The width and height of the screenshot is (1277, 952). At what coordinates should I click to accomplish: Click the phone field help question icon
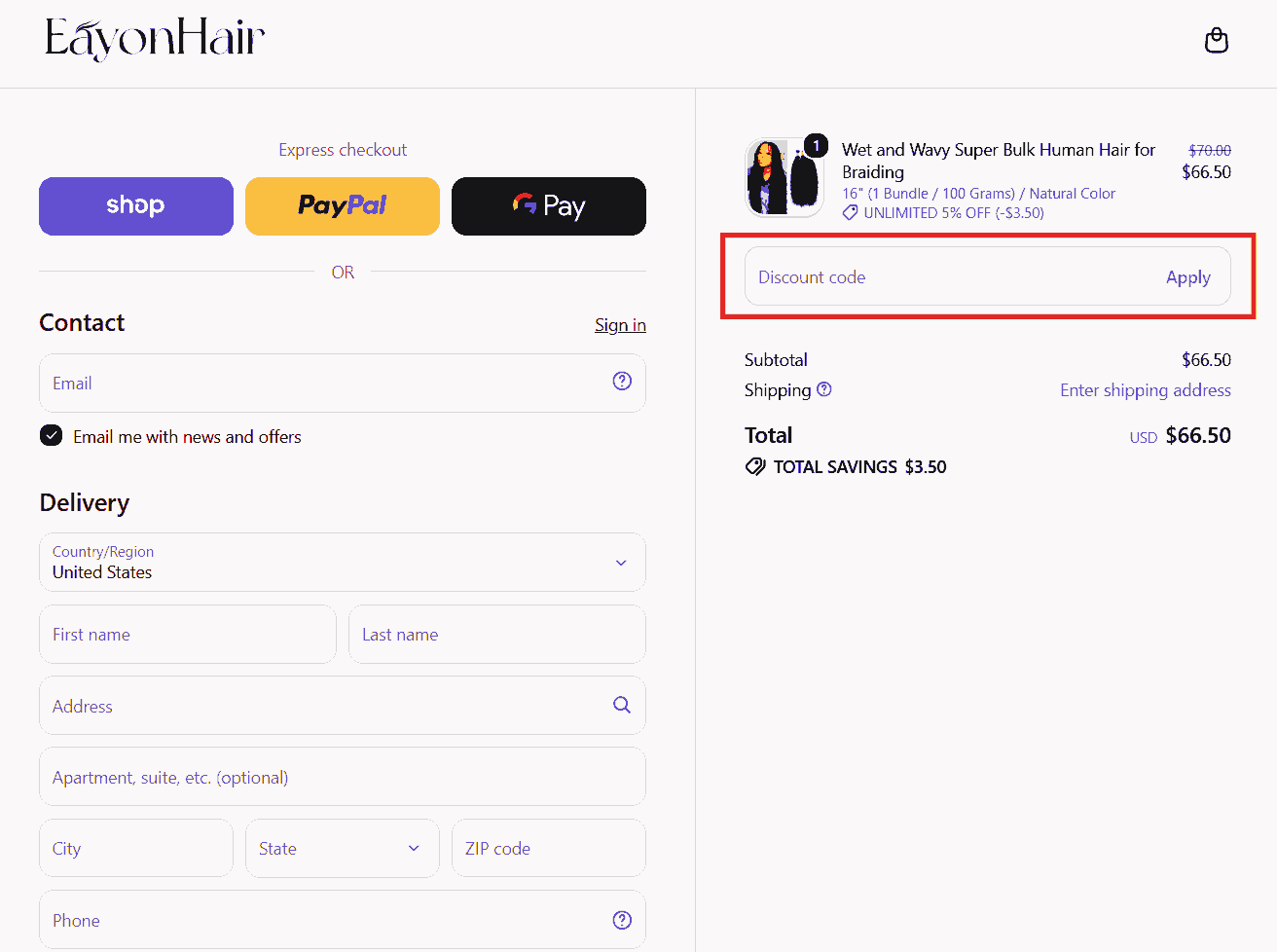tap(622, 920)
